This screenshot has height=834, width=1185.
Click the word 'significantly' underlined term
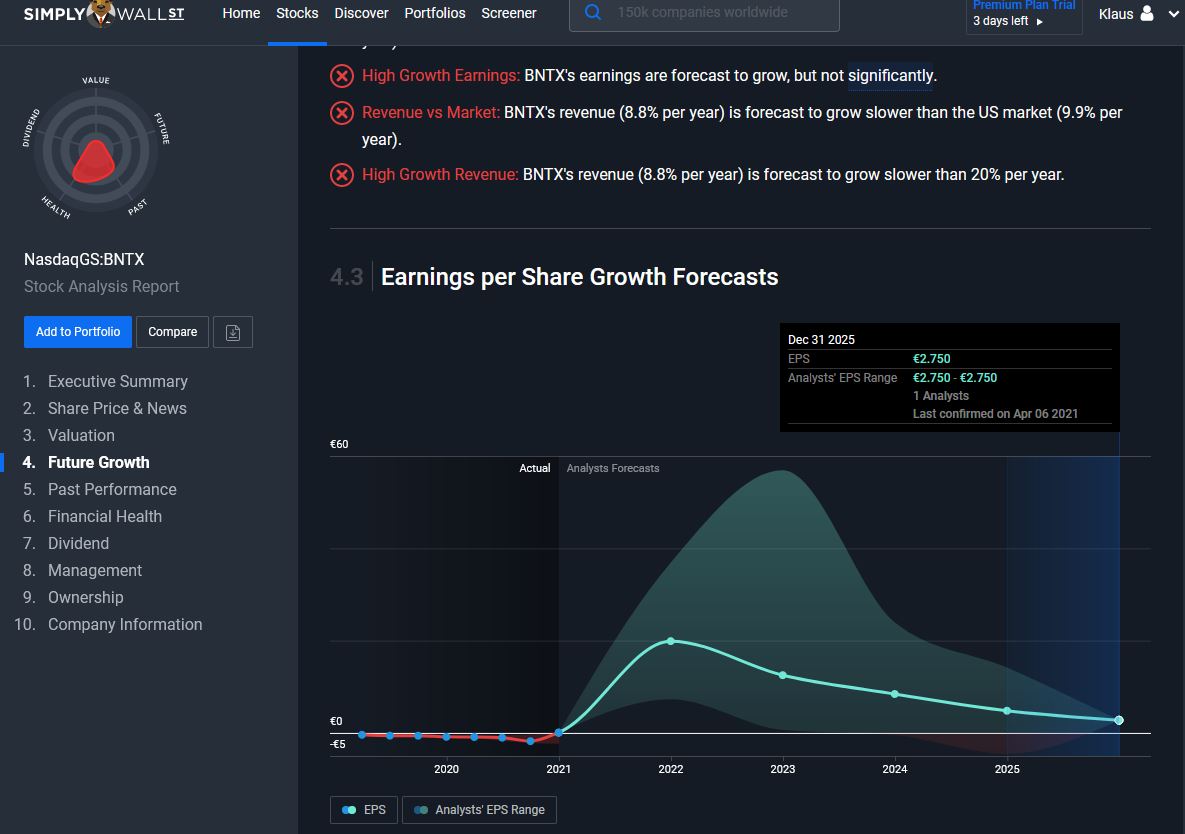890,76
